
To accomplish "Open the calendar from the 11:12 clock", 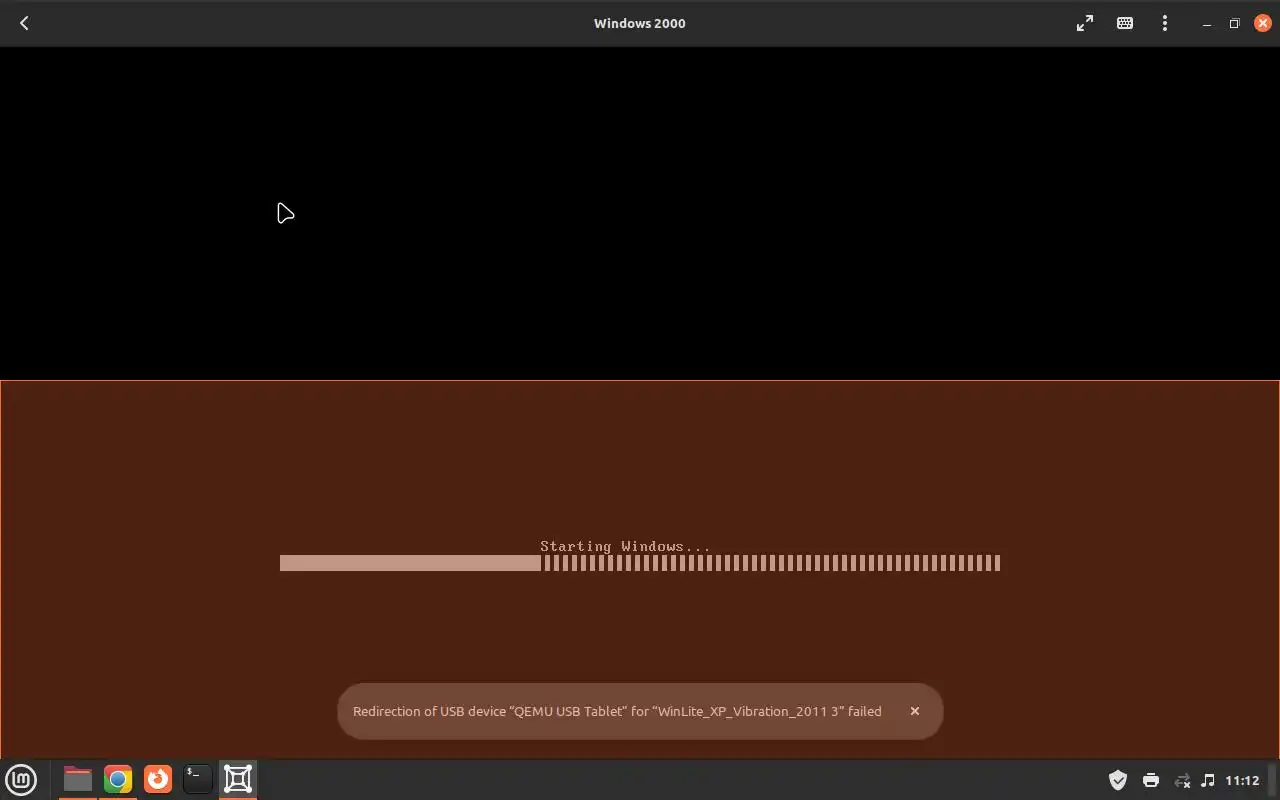I will tap(1242, 780).
